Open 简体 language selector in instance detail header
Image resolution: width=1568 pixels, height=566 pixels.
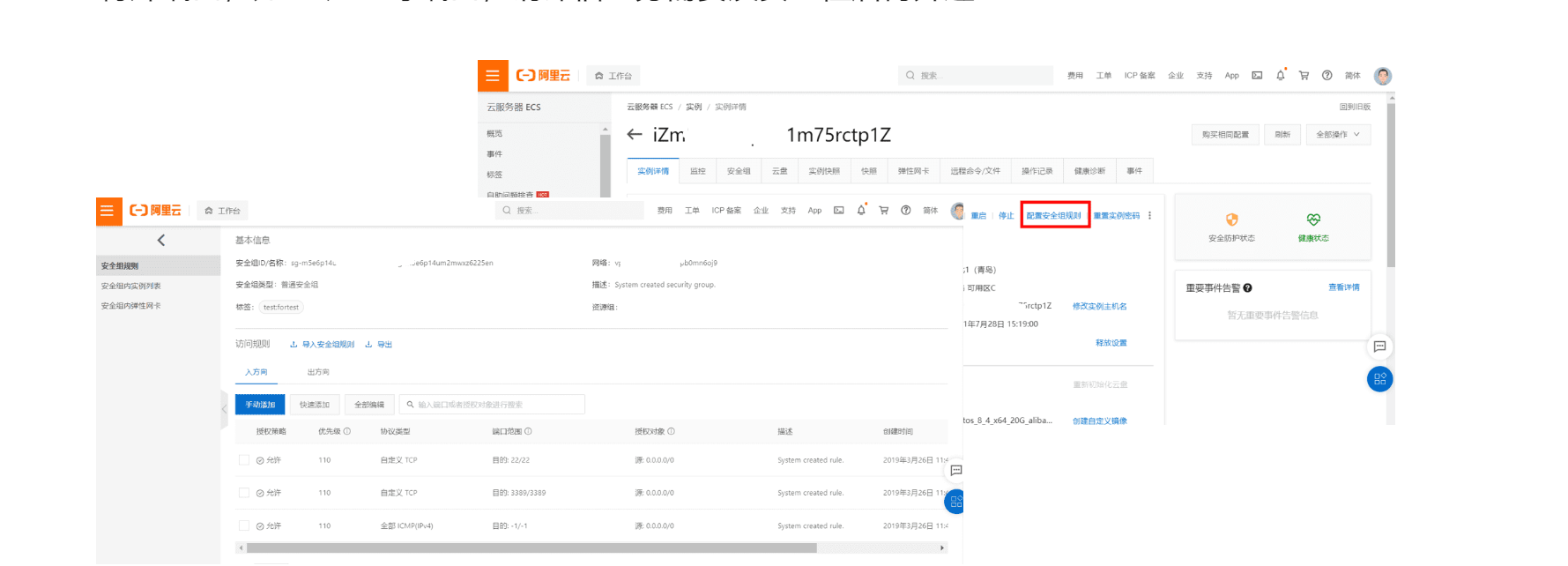pos(1353,76)
